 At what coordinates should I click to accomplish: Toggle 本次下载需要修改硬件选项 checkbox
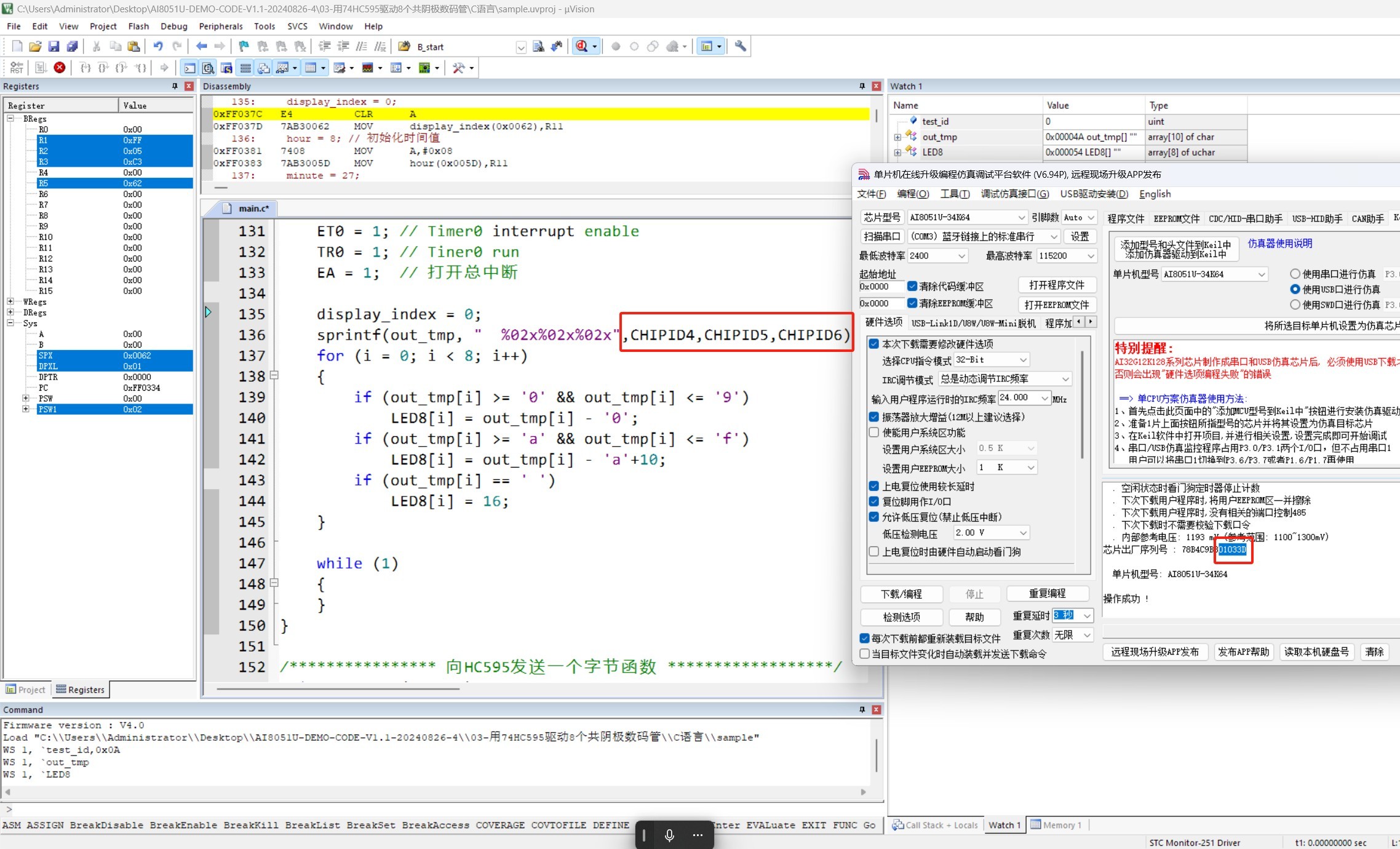[x=873, y=344]
